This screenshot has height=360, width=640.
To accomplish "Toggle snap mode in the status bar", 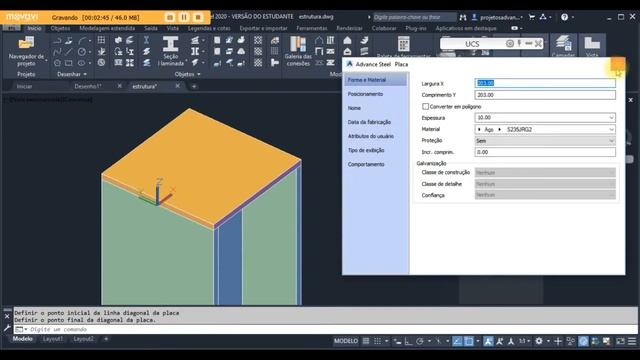I will coord(378,341).
